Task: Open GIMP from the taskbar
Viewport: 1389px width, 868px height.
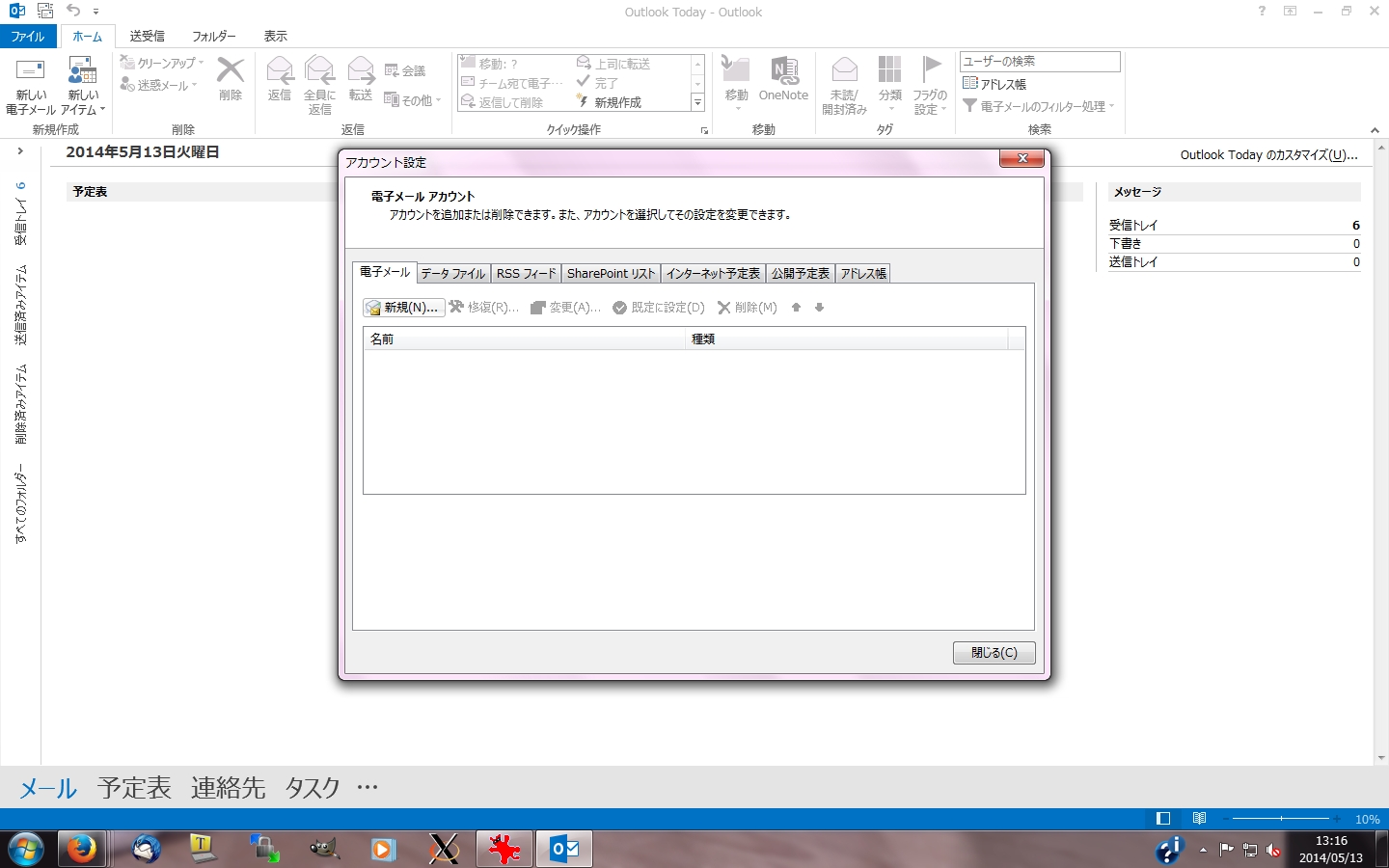Action: click(324, 849)
